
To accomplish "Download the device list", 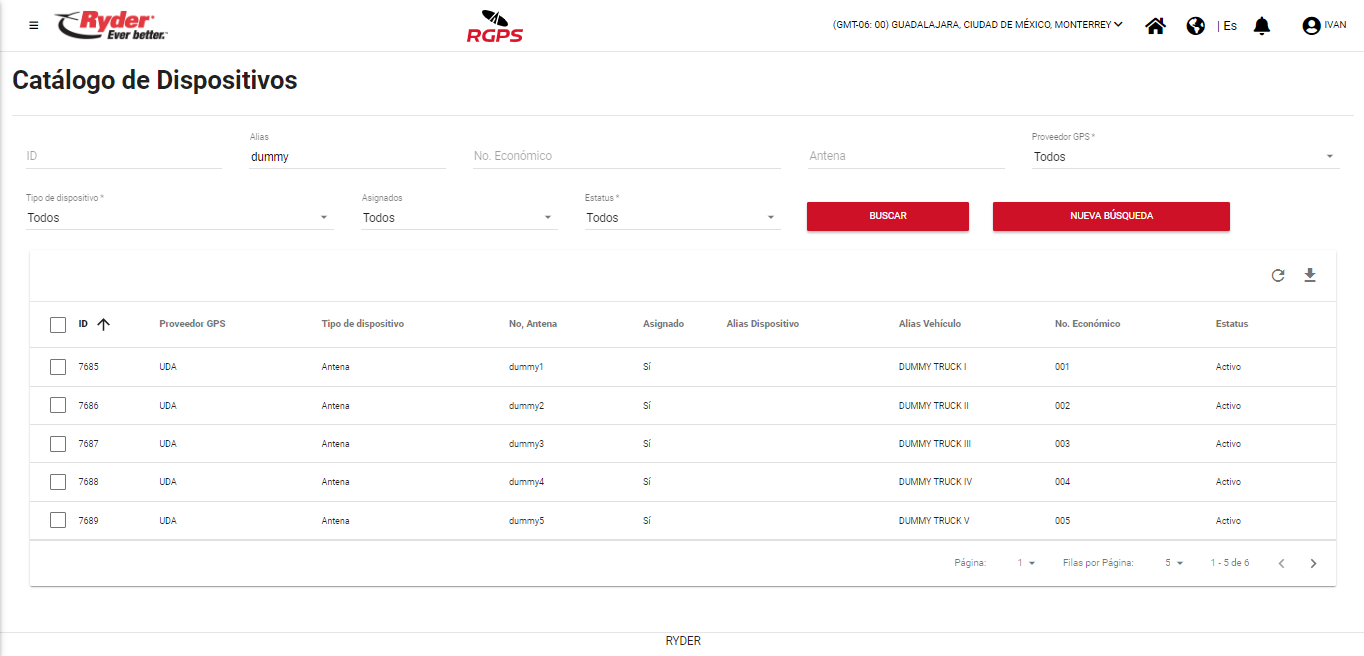I will [x=1310, y=275].
